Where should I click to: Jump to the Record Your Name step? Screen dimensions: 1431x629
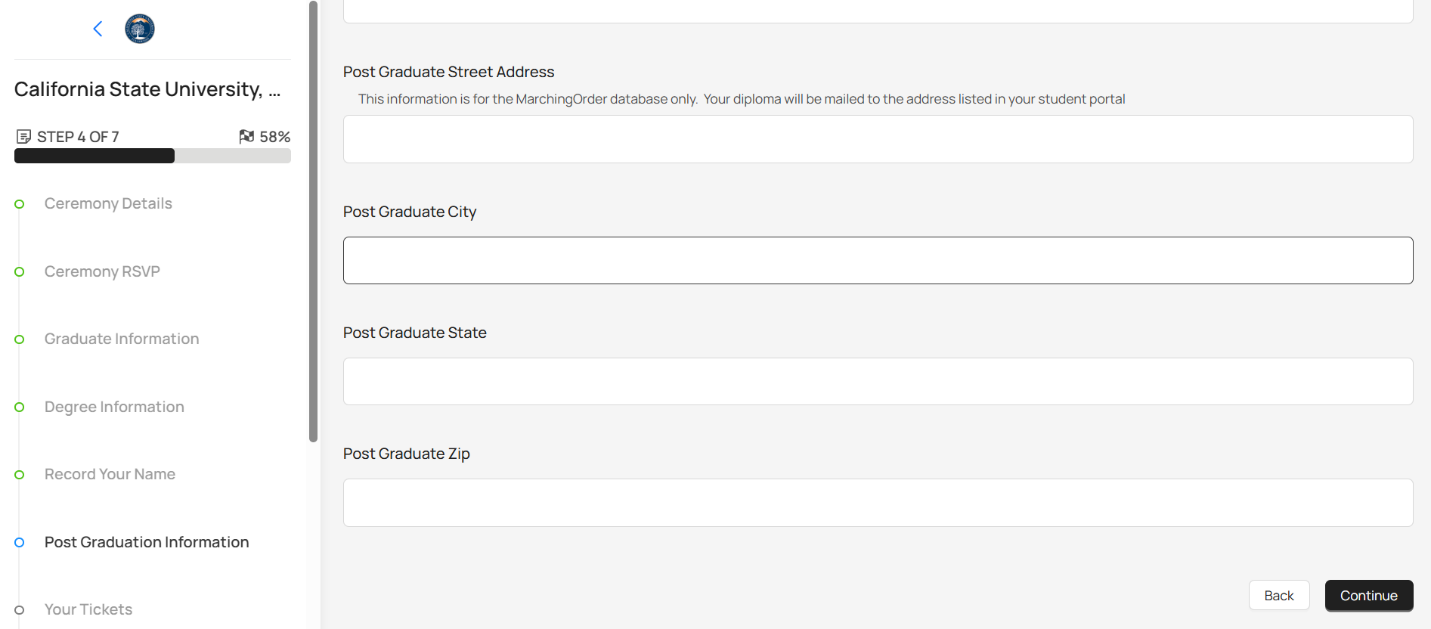point(110,474)
